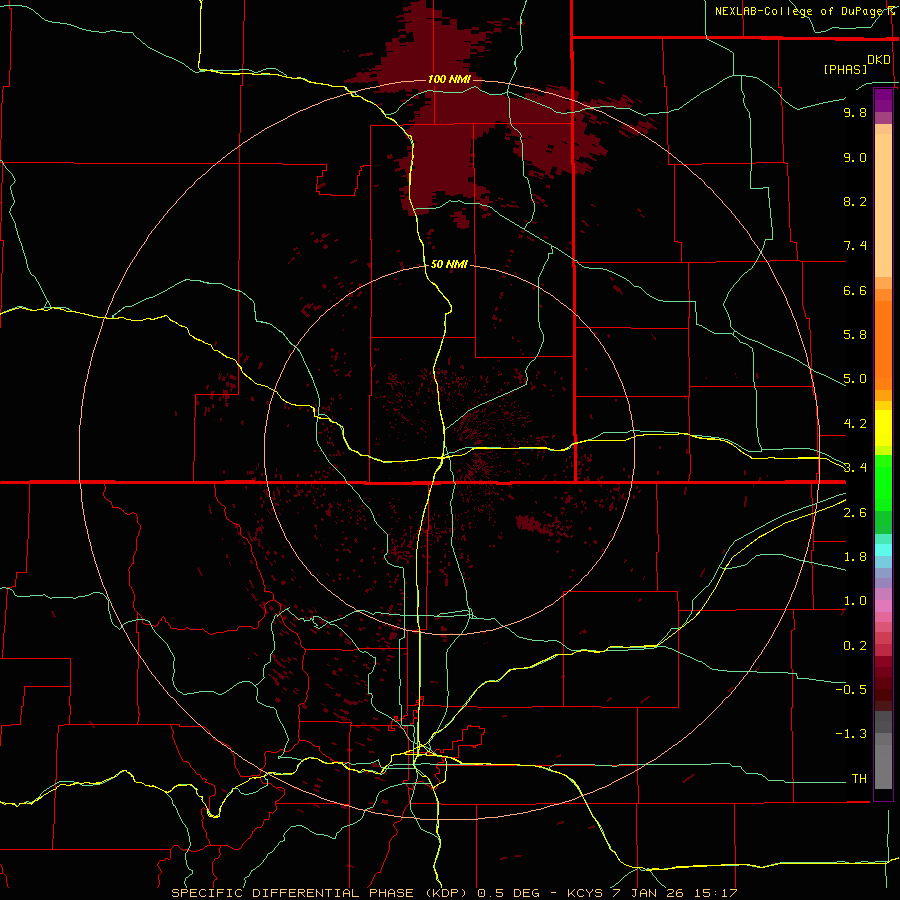This screenshot has height=900, width=900.
Task: Click the 9.0 value on color scale
Action: click(x=855, y=157)
